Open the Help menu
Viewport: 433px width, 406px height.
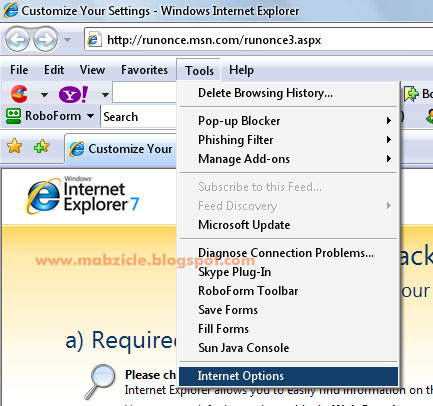[241, 70]
